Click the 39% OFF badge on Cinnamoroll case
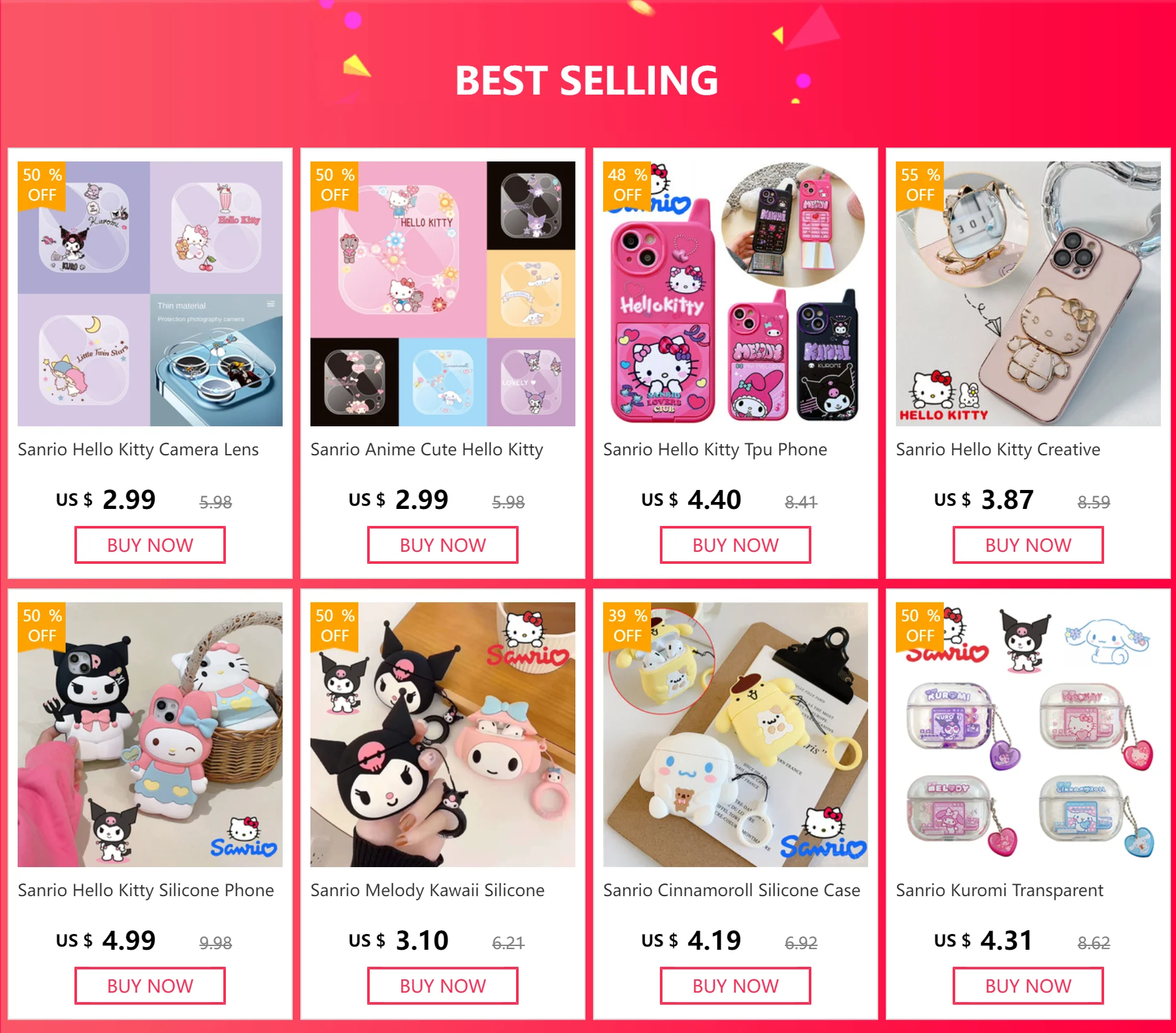 coord(627,626)
